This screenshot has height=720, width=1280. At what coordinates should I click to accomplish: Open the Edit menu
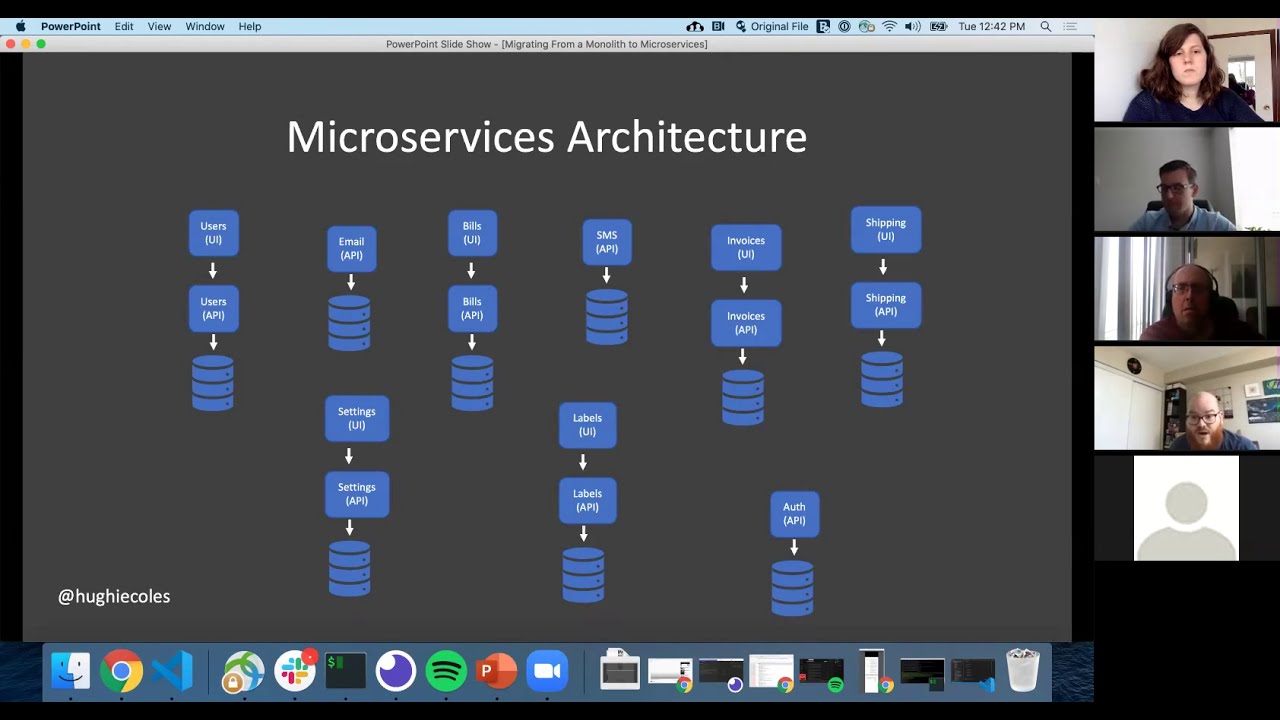point(124,26)
